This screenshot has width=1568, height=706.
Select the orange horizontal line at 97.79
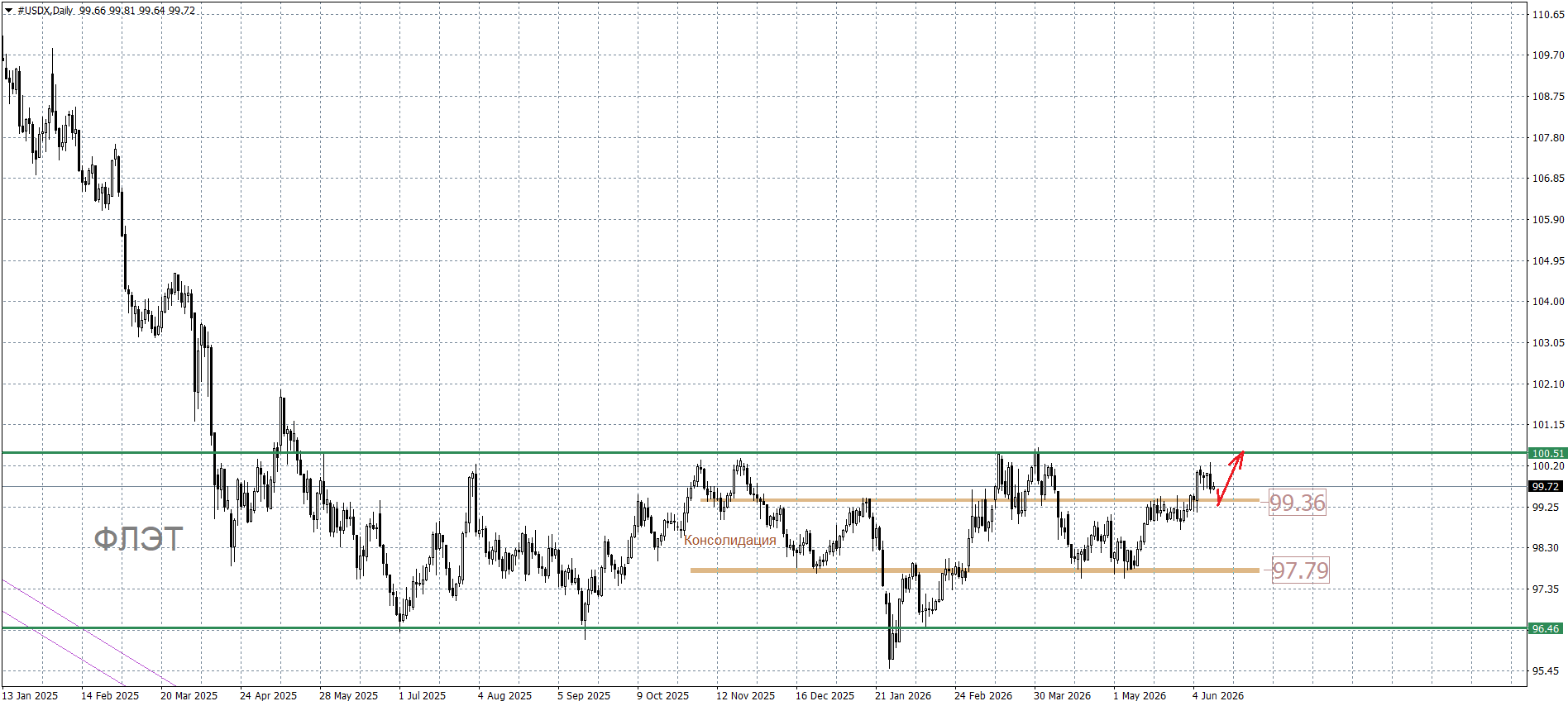[975, 570]
